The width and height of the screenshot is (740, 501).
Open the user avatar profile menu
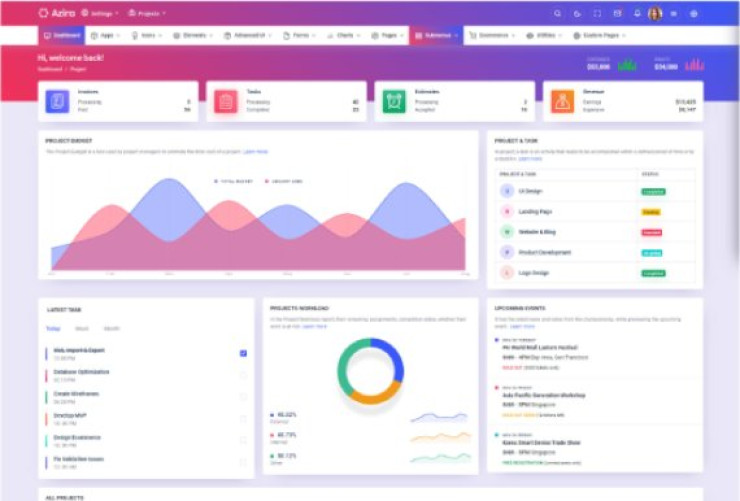[x=655, y=14]
